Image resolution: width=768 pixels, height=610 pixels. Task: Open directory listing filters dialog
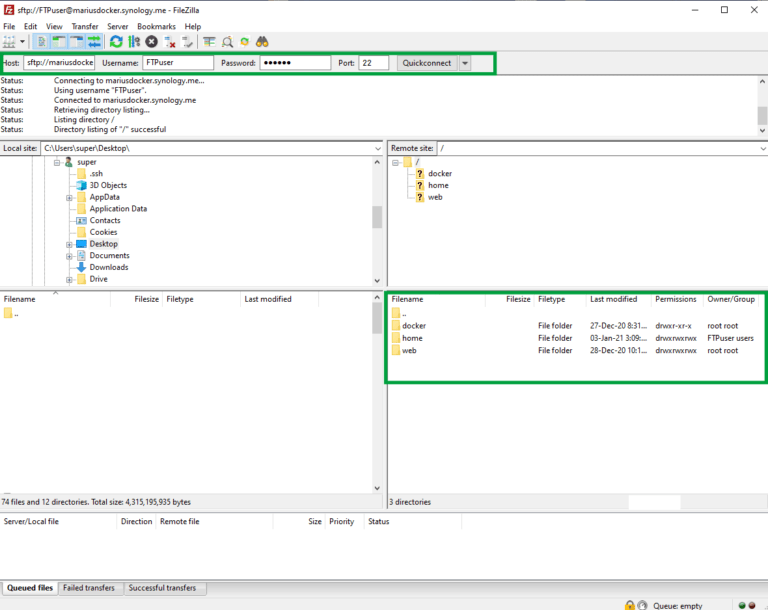209,42
